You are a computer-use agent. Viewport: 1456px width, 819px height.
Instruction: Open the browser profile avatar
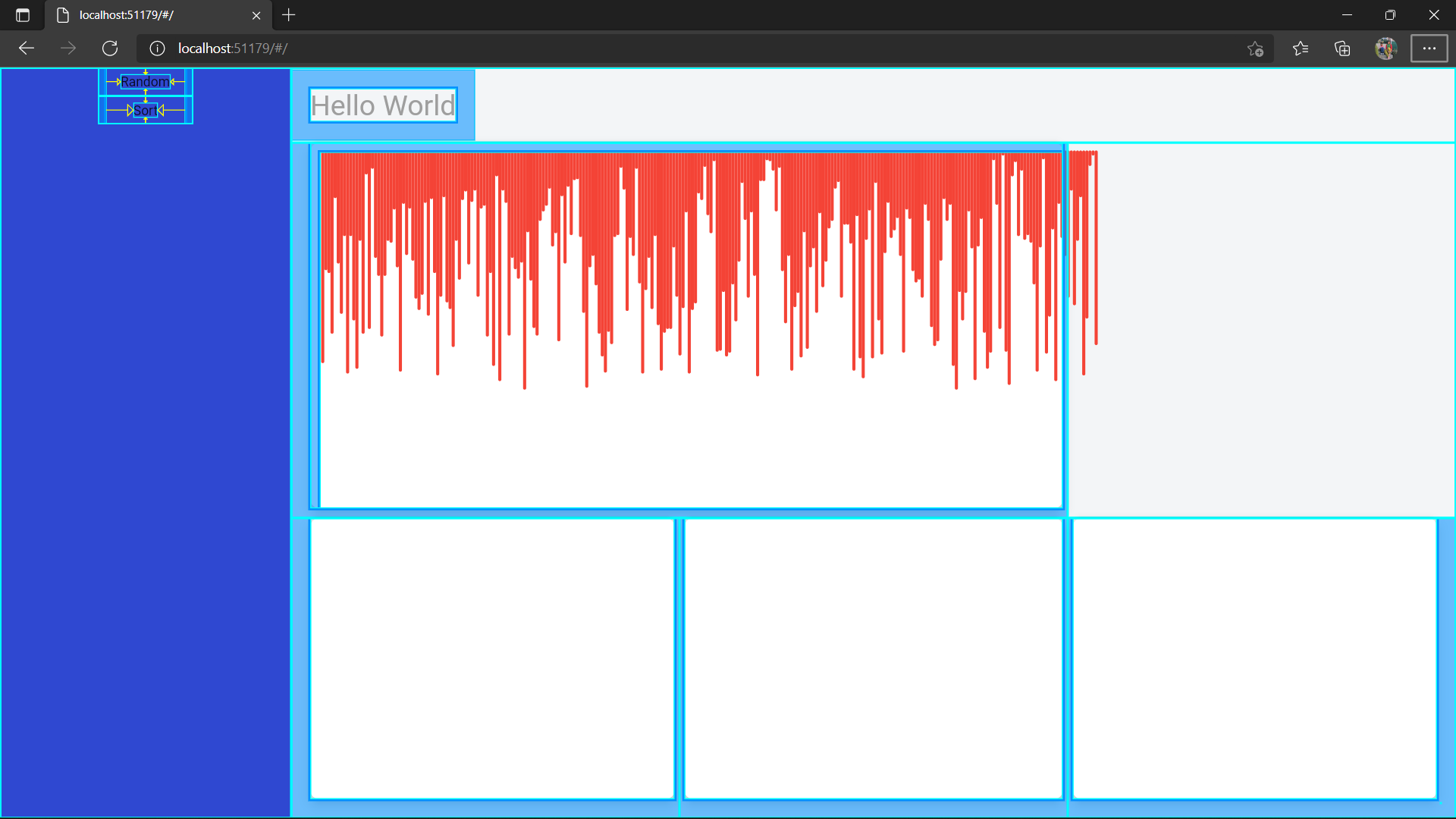(1385, 49)
